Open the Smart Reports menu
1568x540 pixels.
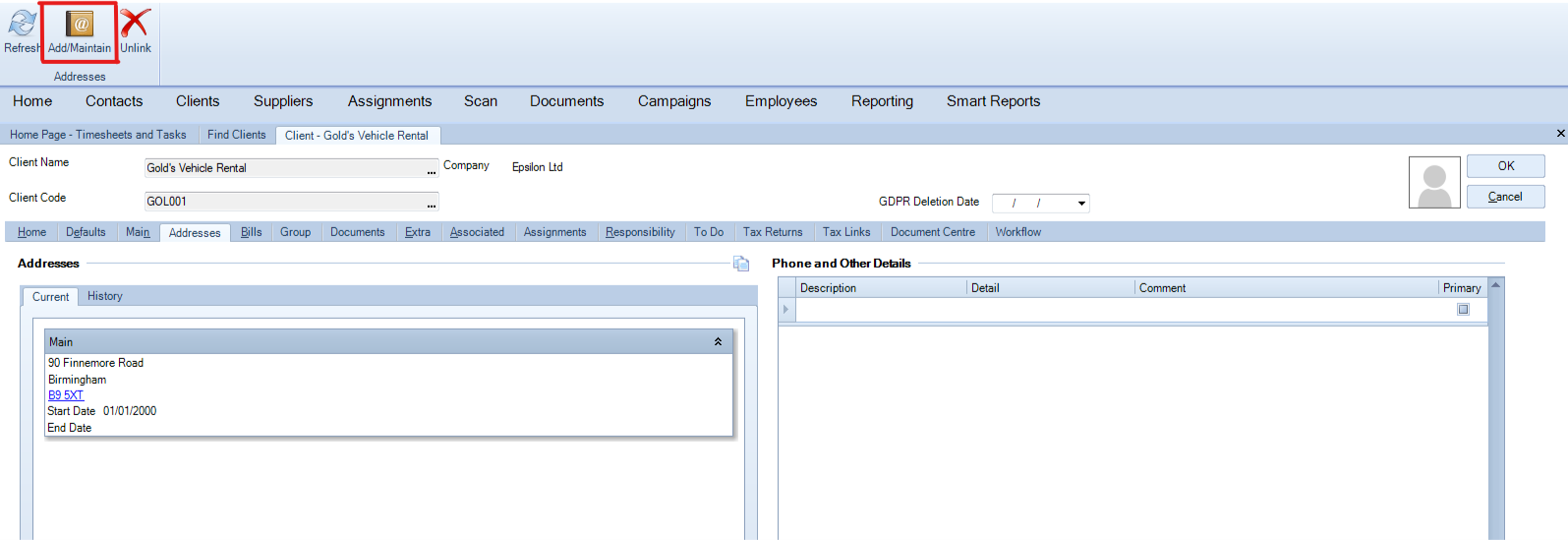click(993, 101)
